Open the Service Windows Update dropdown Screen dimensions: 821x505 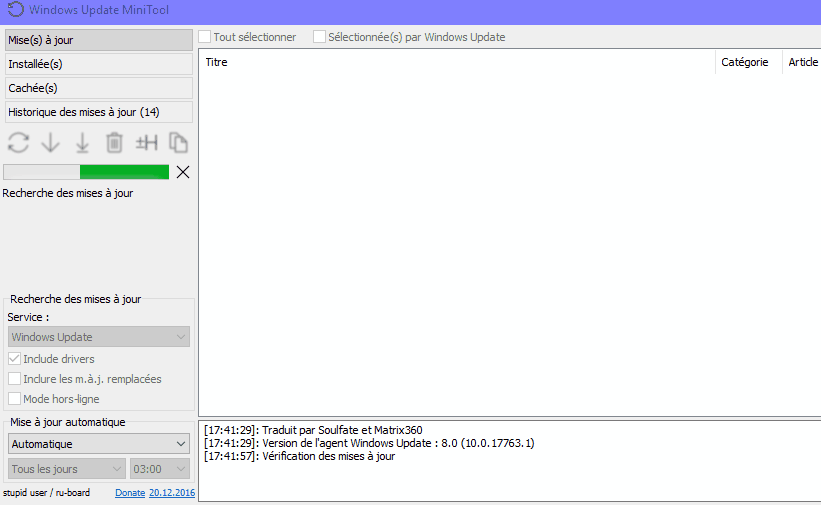98,337
